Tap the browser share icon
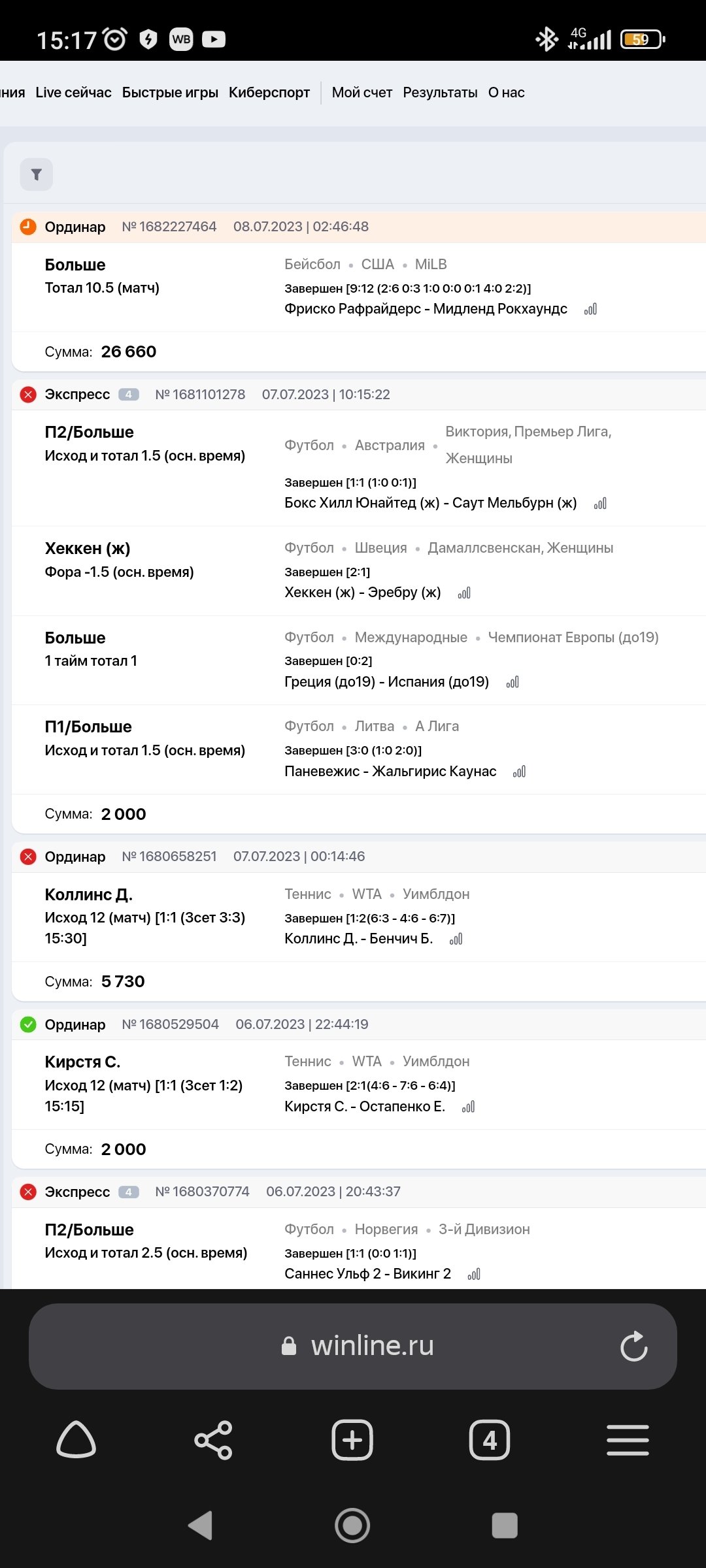This screenshot has height=1568, width=706. click(213, 1441)
